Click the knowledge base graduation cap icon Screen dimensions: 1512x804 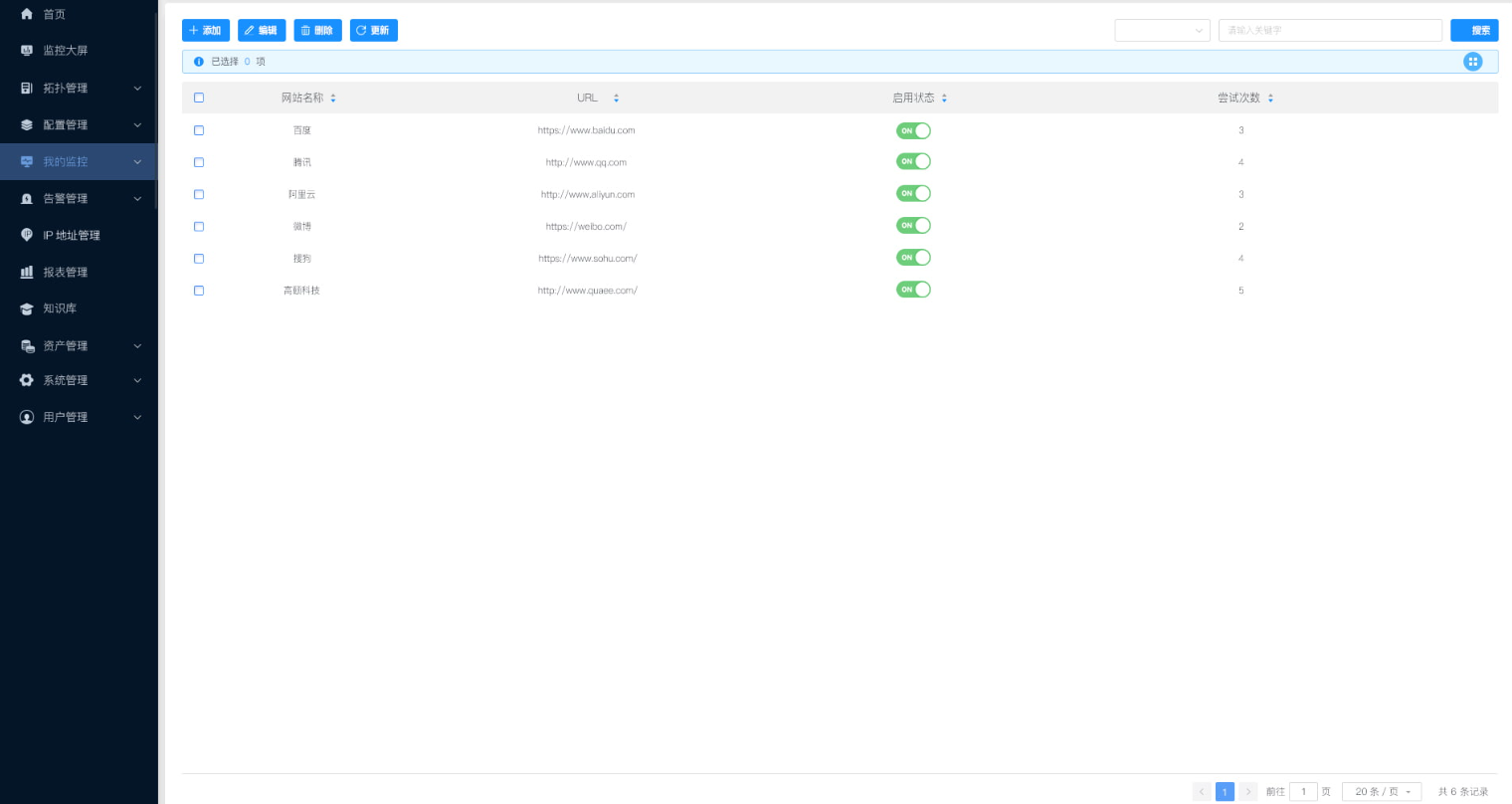[x=27, y=308]
